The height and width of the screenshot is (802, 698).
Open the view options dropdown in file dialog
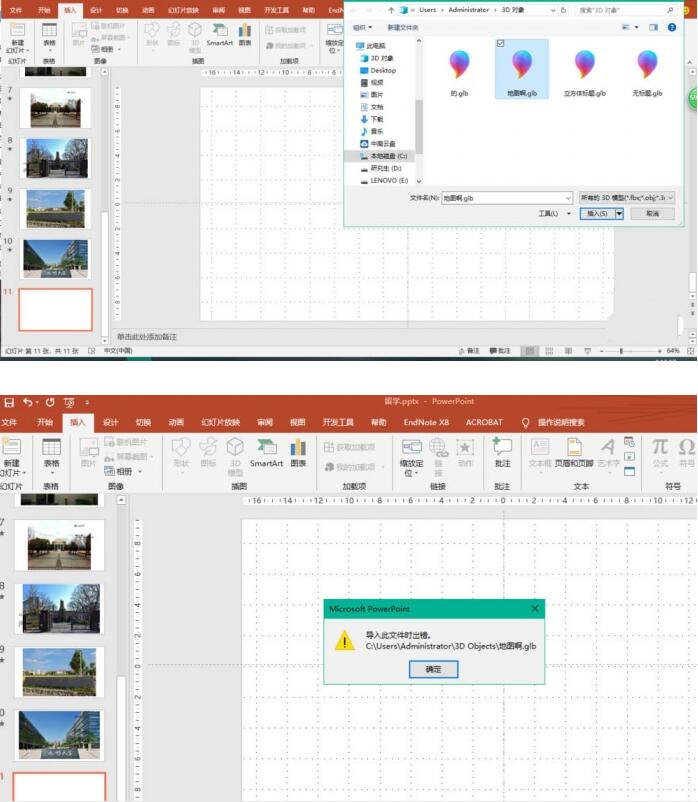636,27
